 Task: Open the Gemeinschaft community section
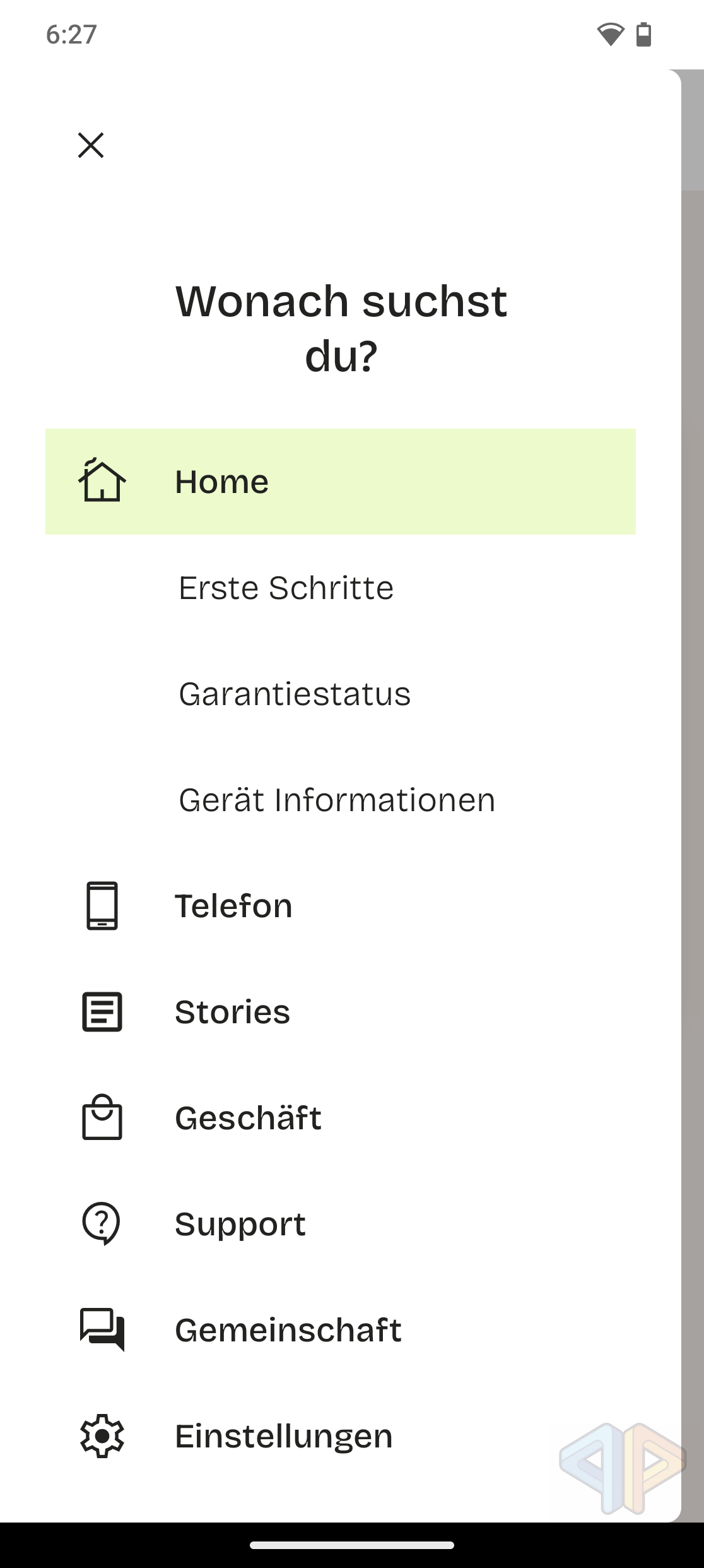[288, 1330]
